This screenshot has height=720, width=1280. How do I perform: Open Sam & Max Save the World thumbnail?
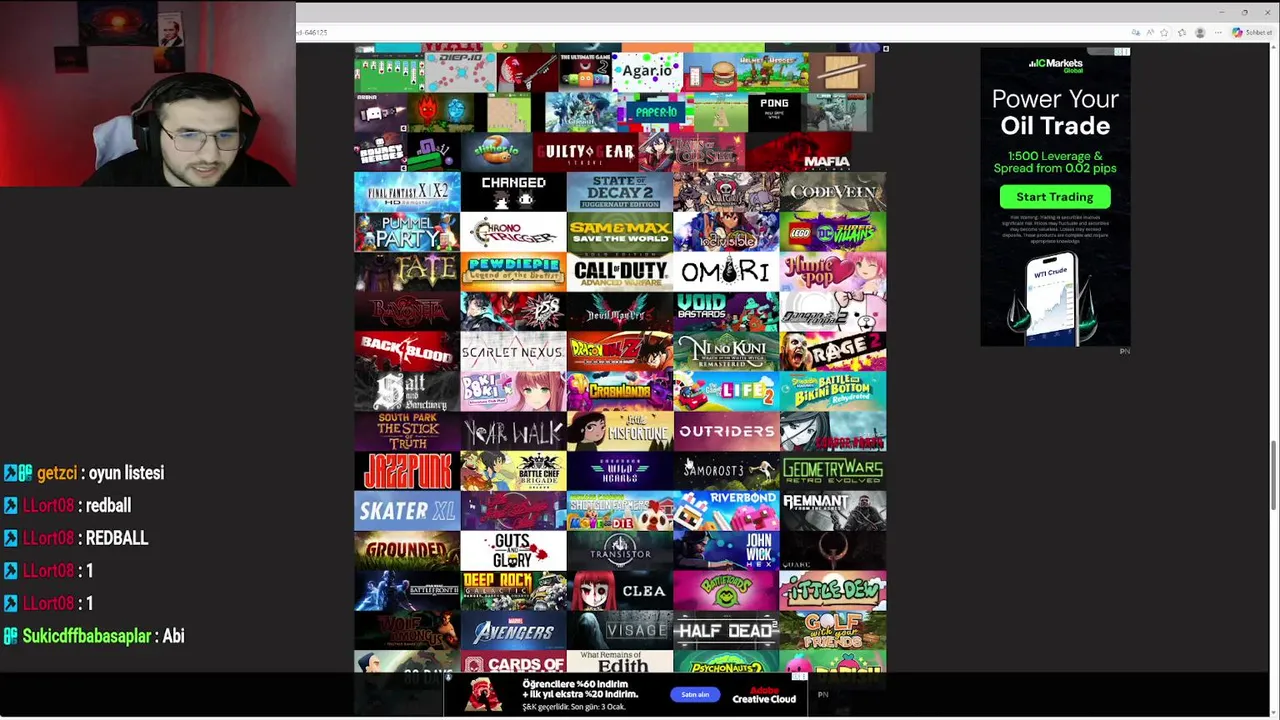tap(620, 231)
